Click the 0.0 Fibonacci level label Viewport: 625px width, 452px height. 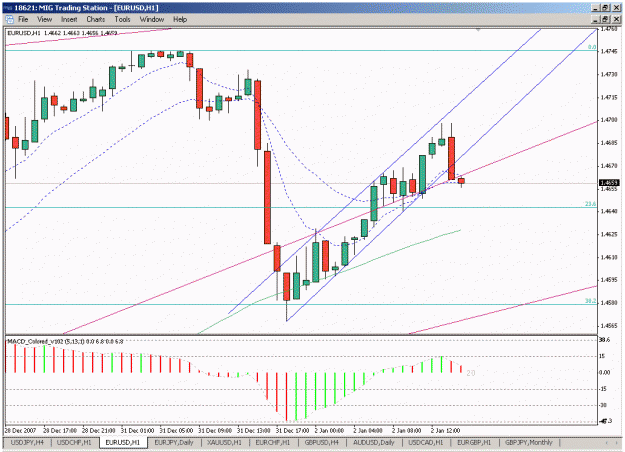[592, 47]
